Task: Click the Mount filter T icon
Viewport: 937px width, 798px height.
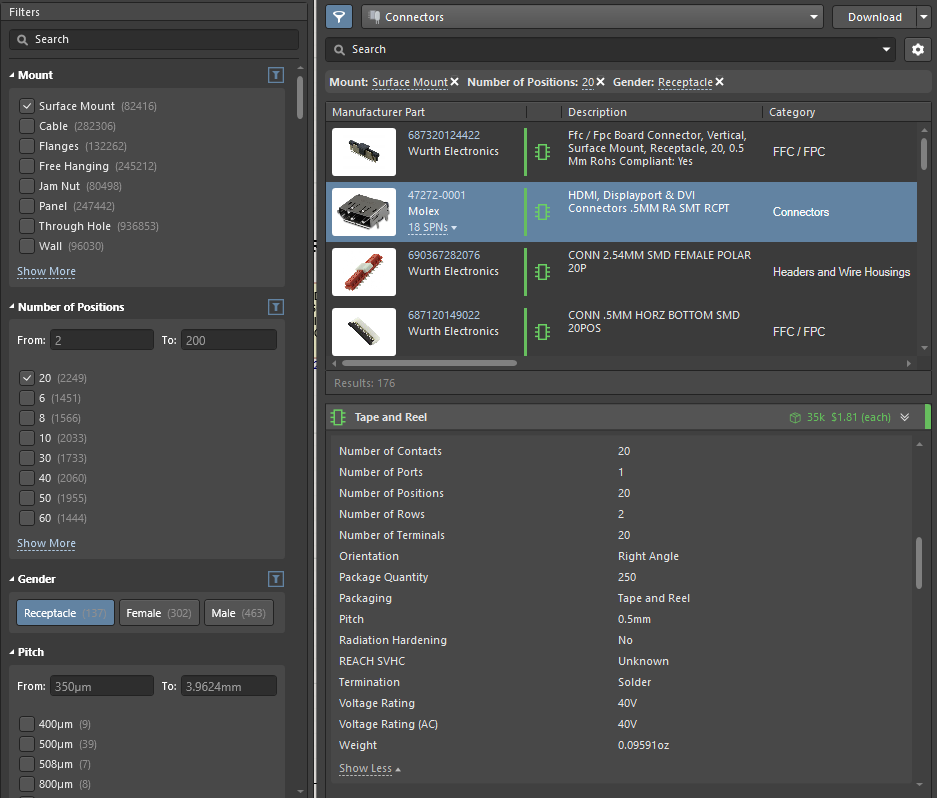Action: (276, 75)
